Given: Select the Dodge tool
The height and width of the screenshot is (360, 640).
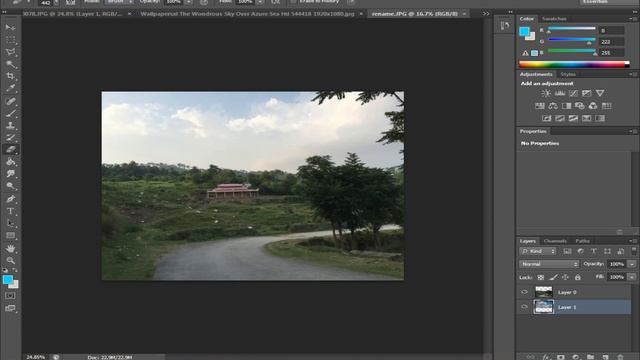Looking at the screenshot, I should (x=11, y=186).
